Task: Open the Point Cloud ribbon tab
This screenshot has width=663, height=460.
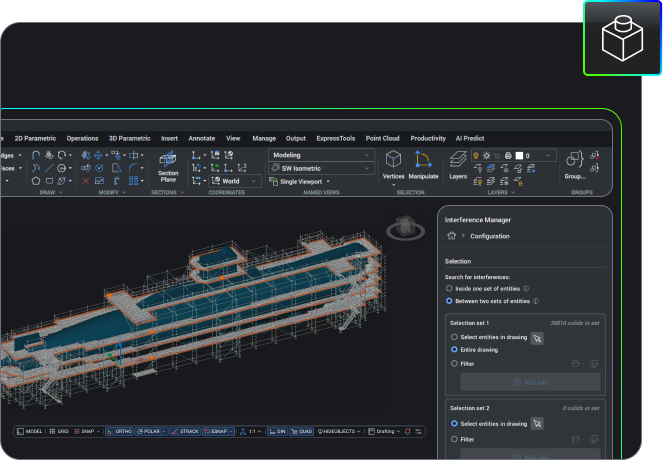Action: [x=382, y=138]
